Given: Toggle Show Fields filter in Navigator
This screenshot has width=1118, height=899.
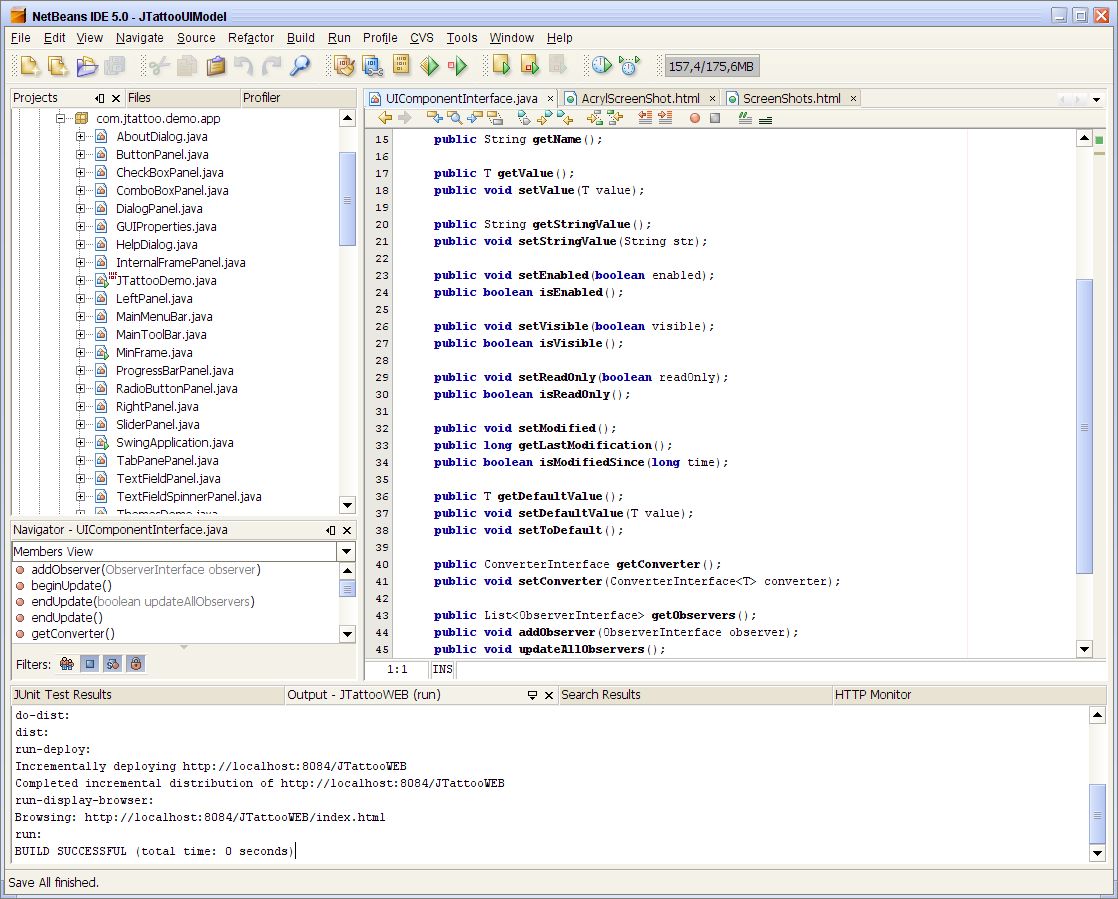Looking at the screenshot, I should click(90, 664).
